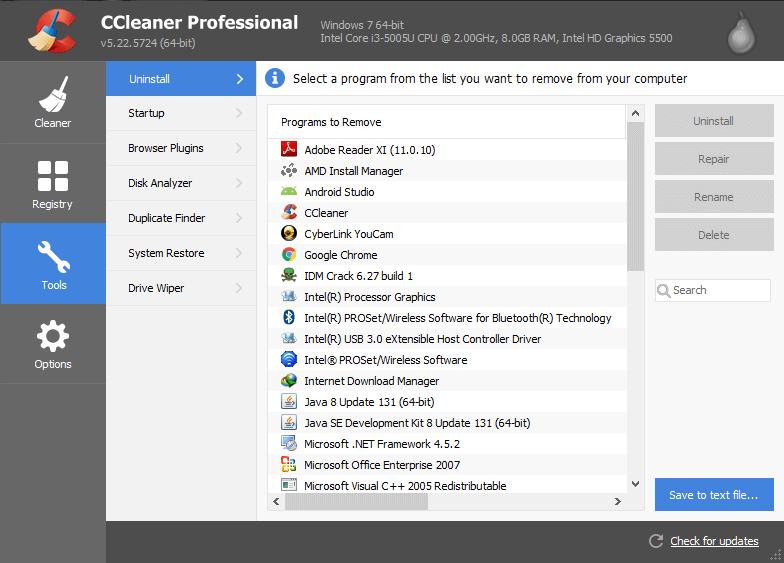Click into the Search input field
784x563 pixels.
[x=712, y=290]
